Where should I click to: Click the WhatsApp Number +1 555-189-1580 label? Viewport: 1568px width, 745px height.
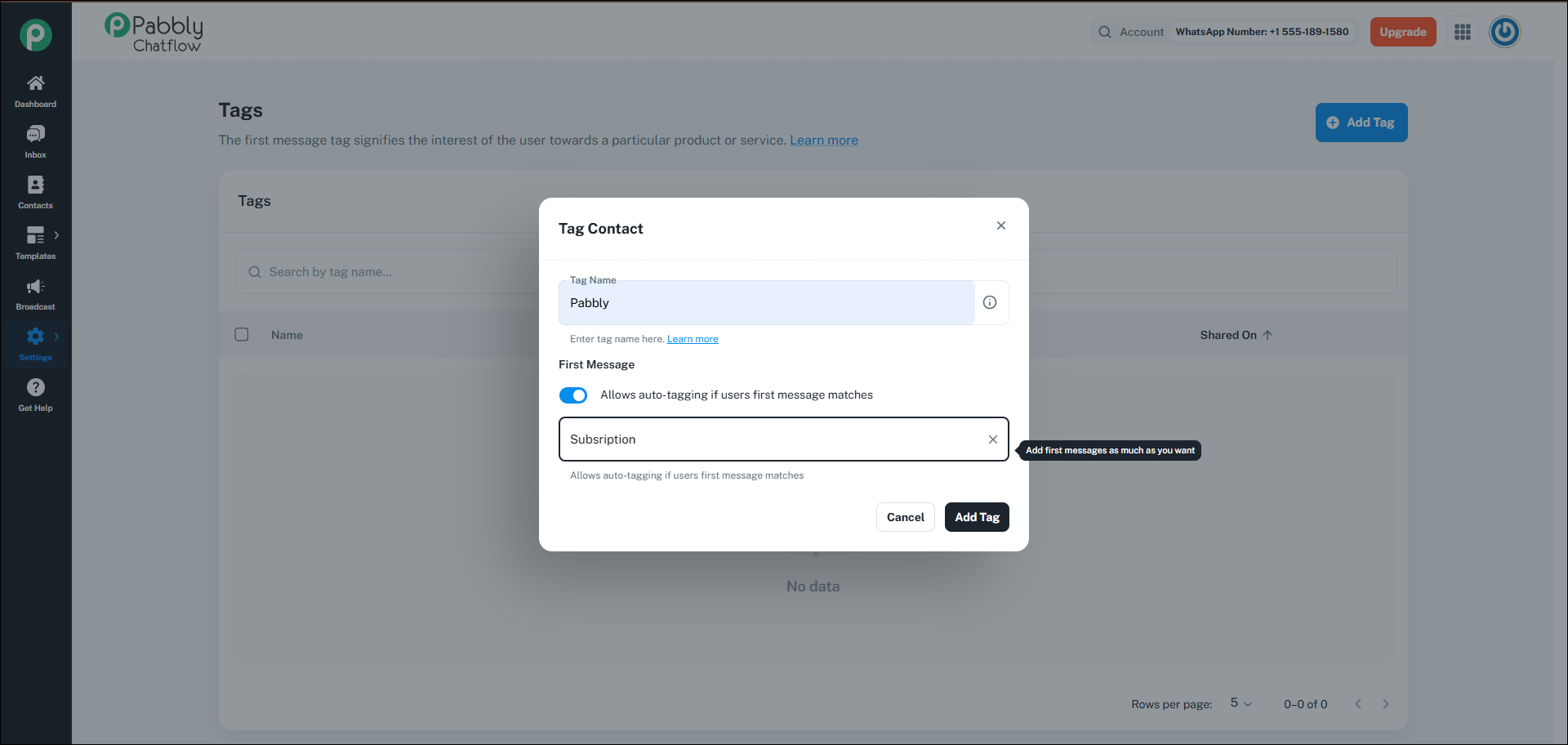1262,32
